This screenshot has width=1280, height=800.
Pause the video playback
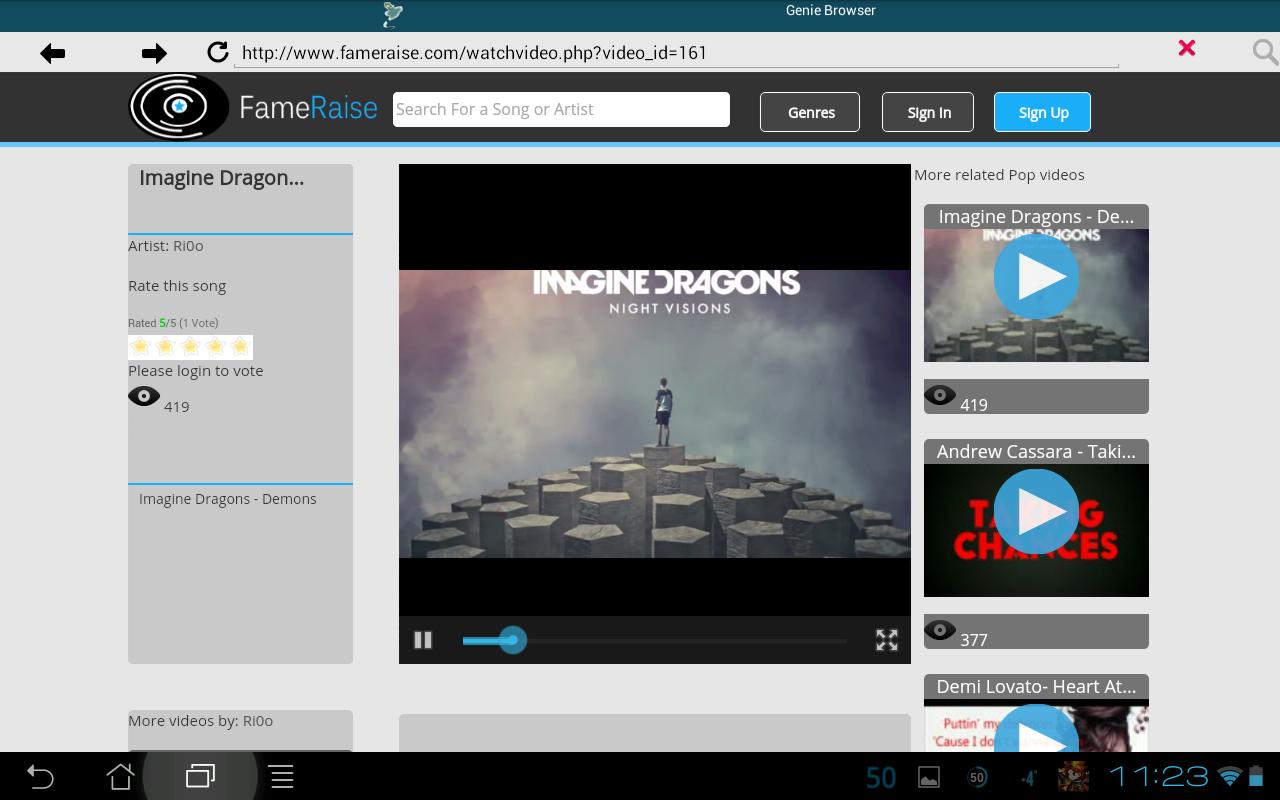(x=423, y=640)
